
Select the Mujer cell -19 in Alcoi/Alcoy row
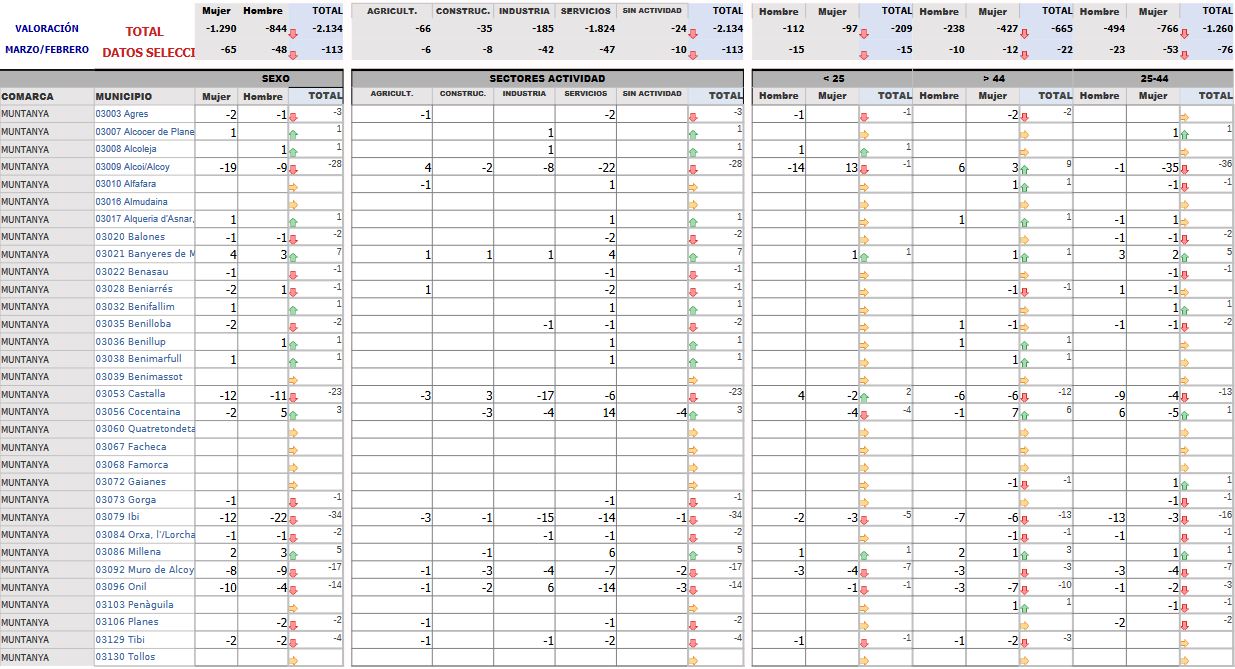[x=227, y=168]
